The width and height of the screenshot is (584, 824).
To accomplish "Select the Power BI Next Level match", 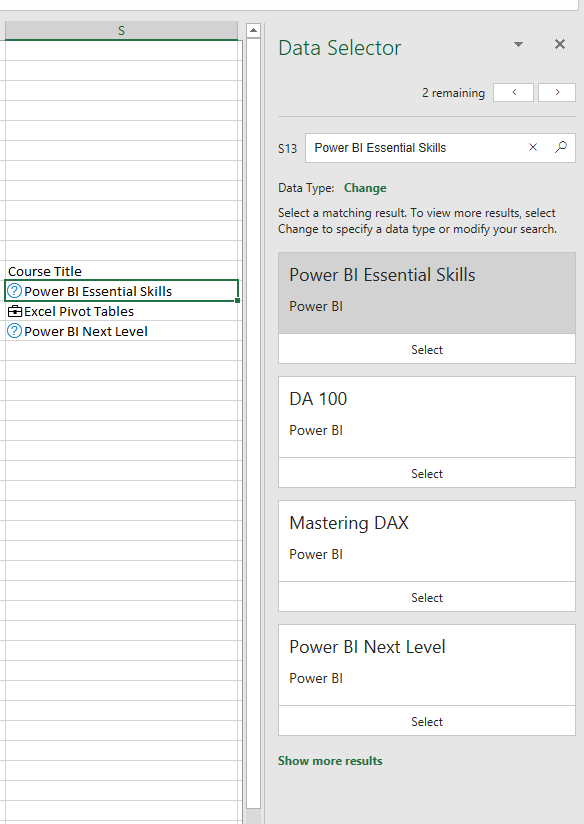I will [426, 721].
